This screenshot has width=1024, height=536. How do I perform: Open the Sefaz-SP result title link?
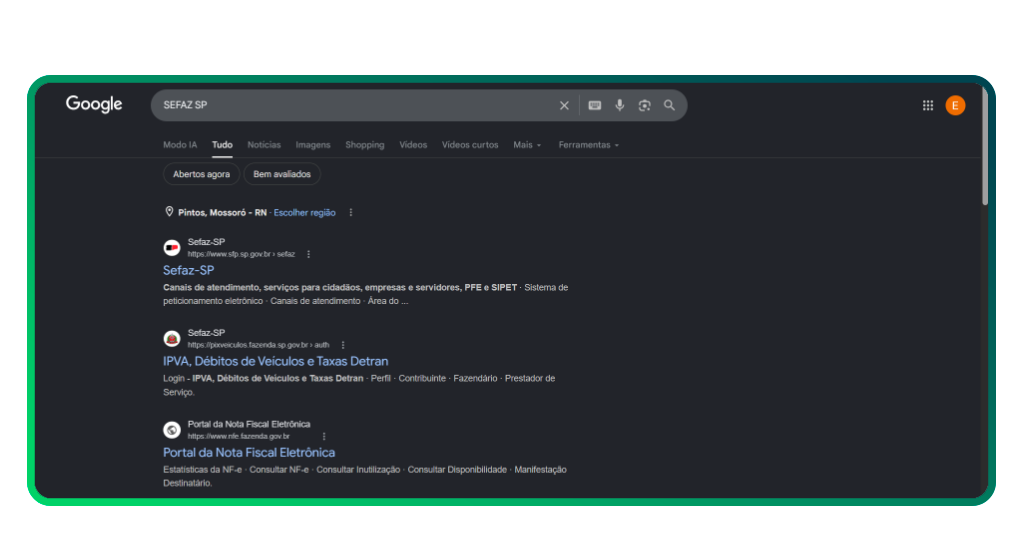click(x=188, y=270)
